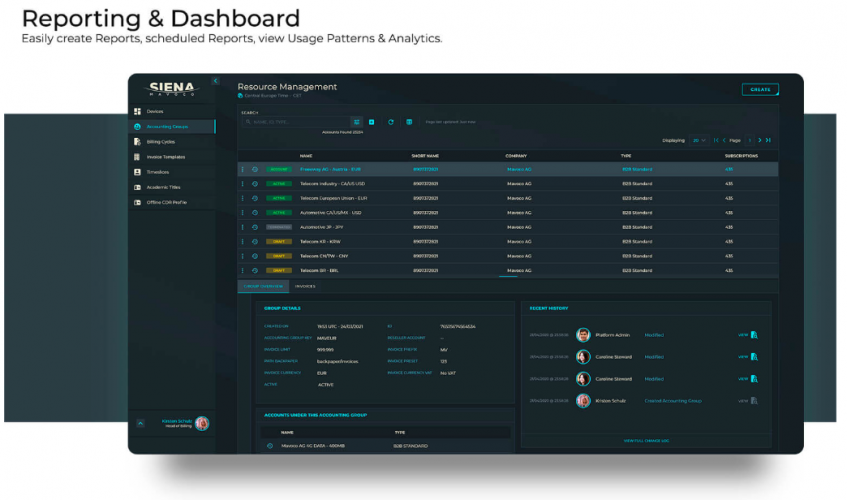Click the Subscriptions column header
Viewport: 847px width, 500px height.
pos(741,156)
